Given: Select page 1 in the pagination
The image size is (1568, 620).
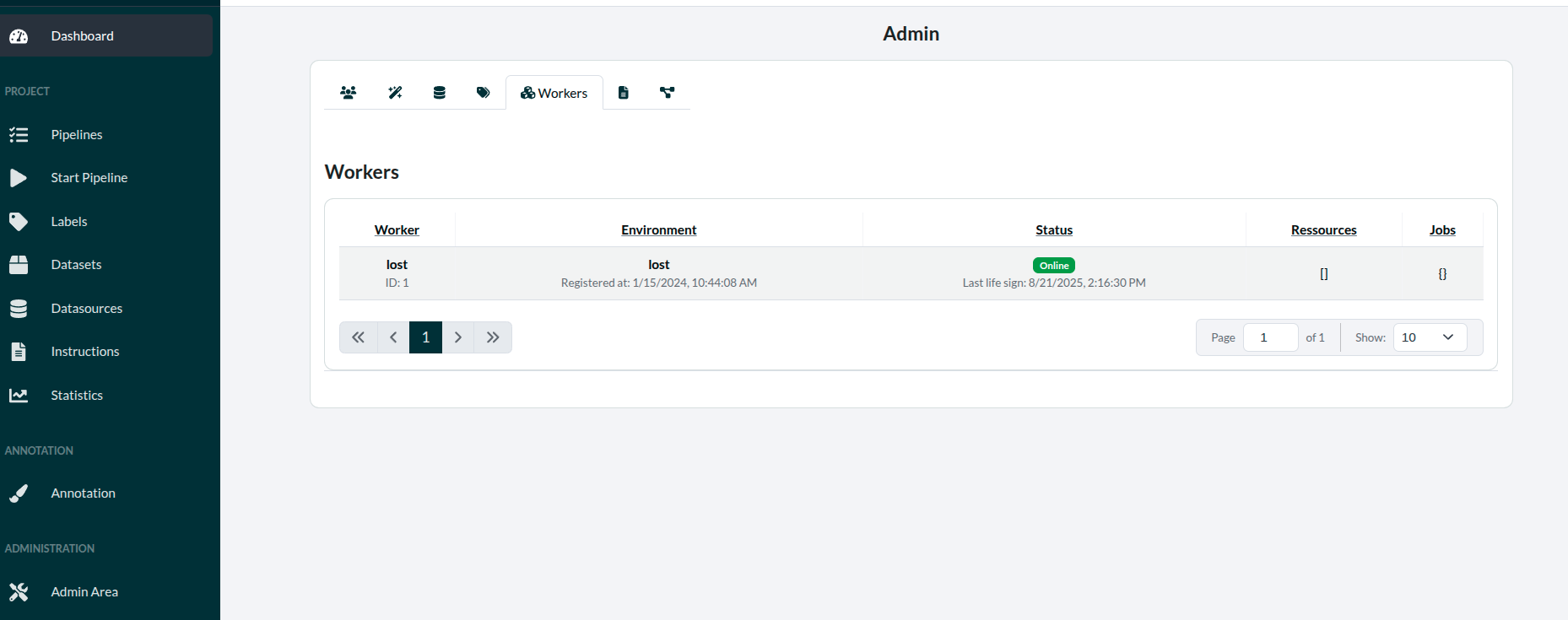Looking at the screenshot, I should (425, 337).
